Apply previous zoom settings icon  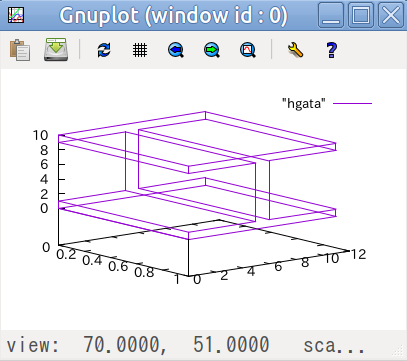tap(176, 50)
